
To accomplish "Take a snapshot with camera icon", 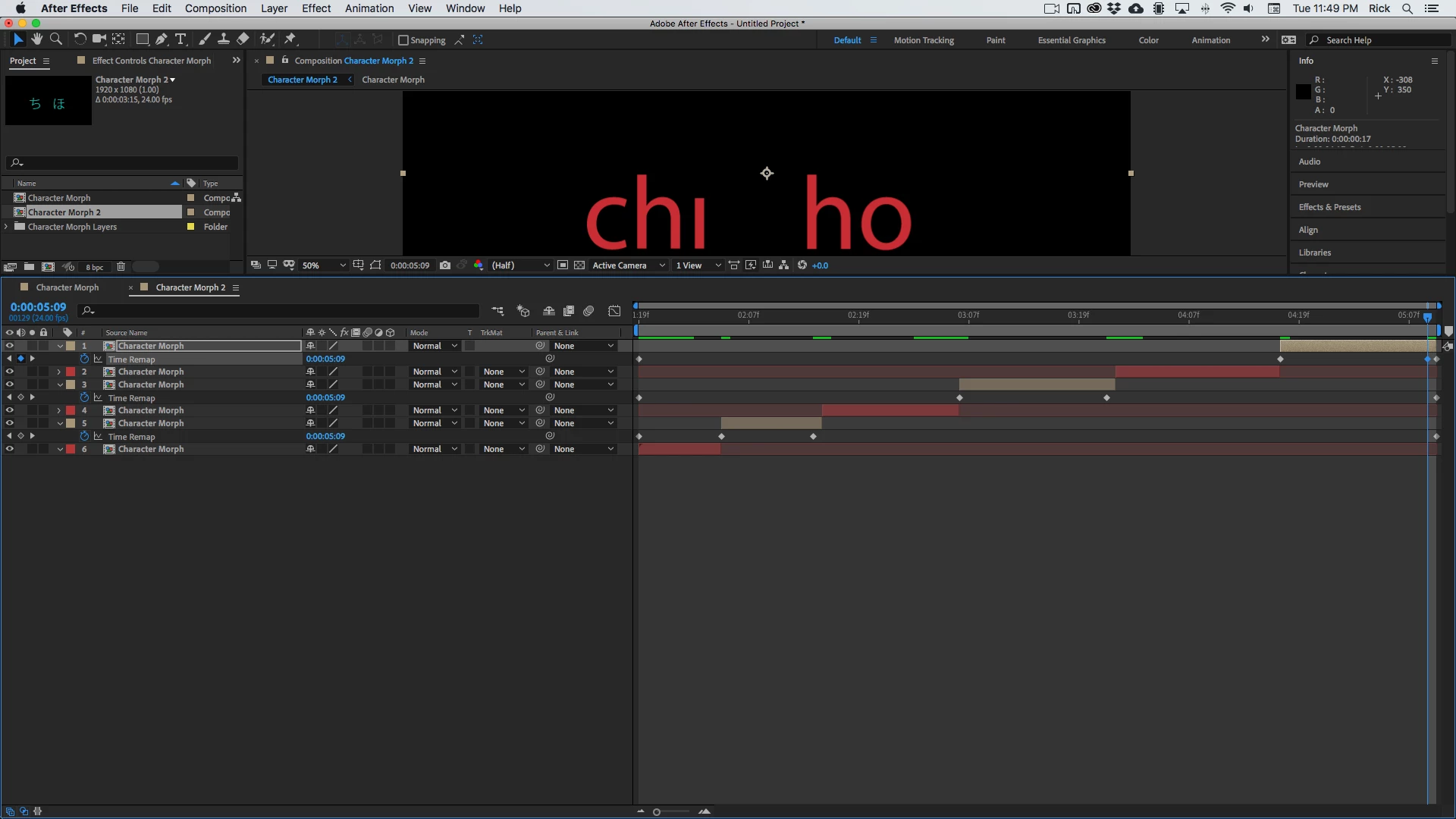I will tap(445, 265).
